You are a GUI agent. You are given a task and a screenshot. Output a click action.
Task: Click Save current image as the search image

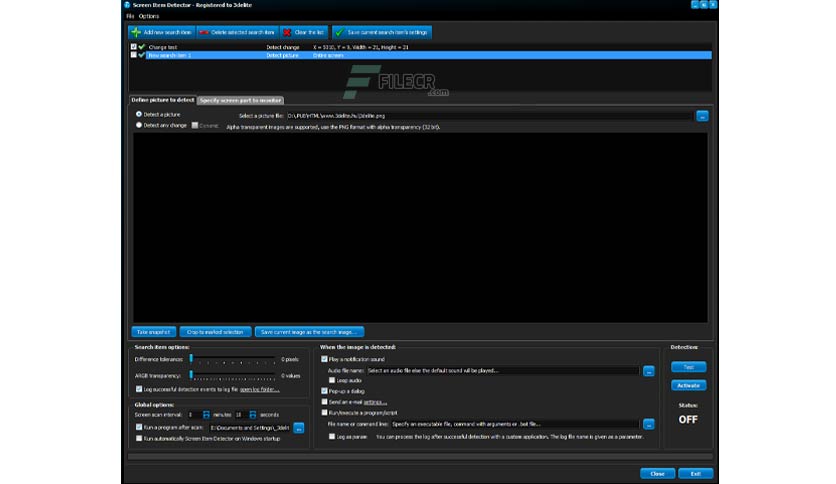point(309,332)
